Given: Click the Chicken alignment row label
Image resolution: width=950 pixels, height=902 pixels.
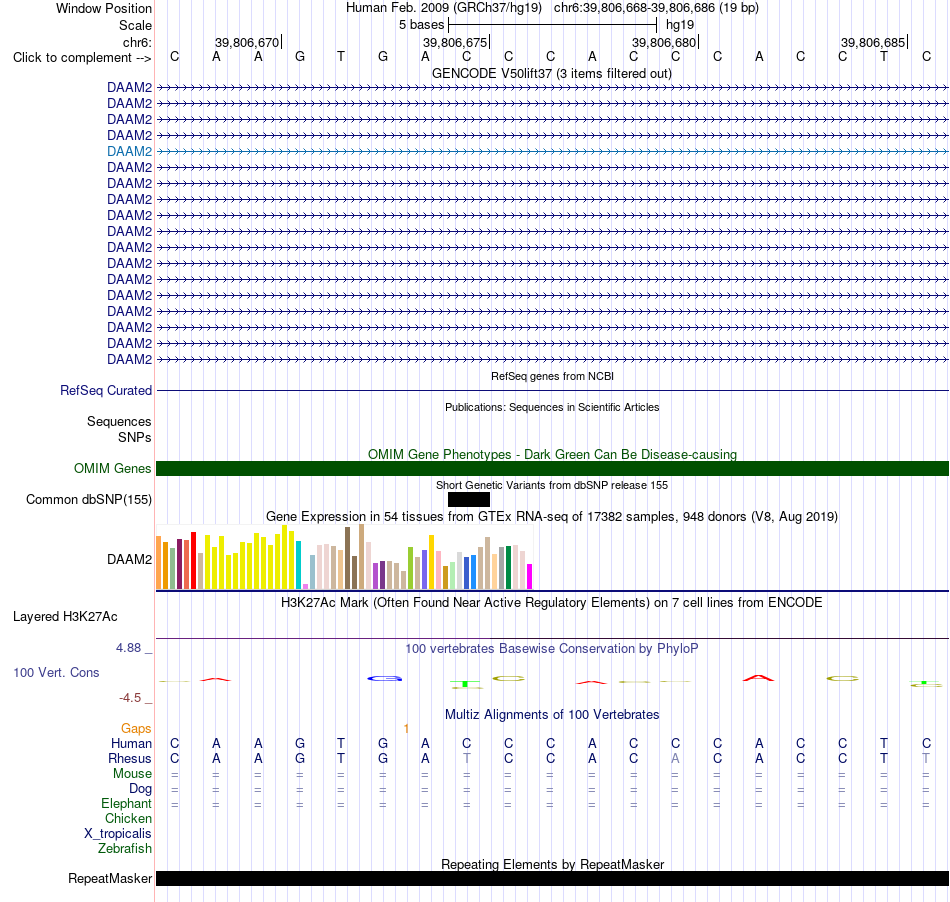Looking at the screenshot, I should pyautogui.click(x=128, y=818).
